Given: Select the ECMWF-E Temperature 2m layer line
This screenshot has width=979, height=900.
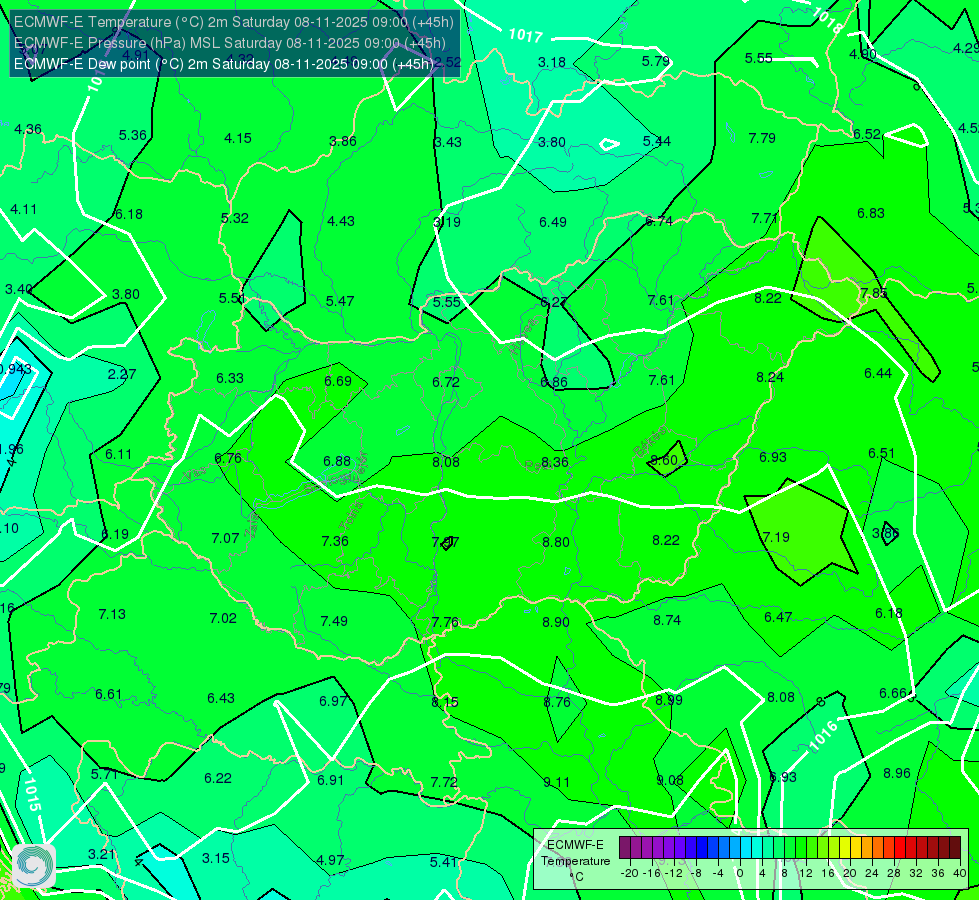Looking at the screenshot, I should pos(234,22).
